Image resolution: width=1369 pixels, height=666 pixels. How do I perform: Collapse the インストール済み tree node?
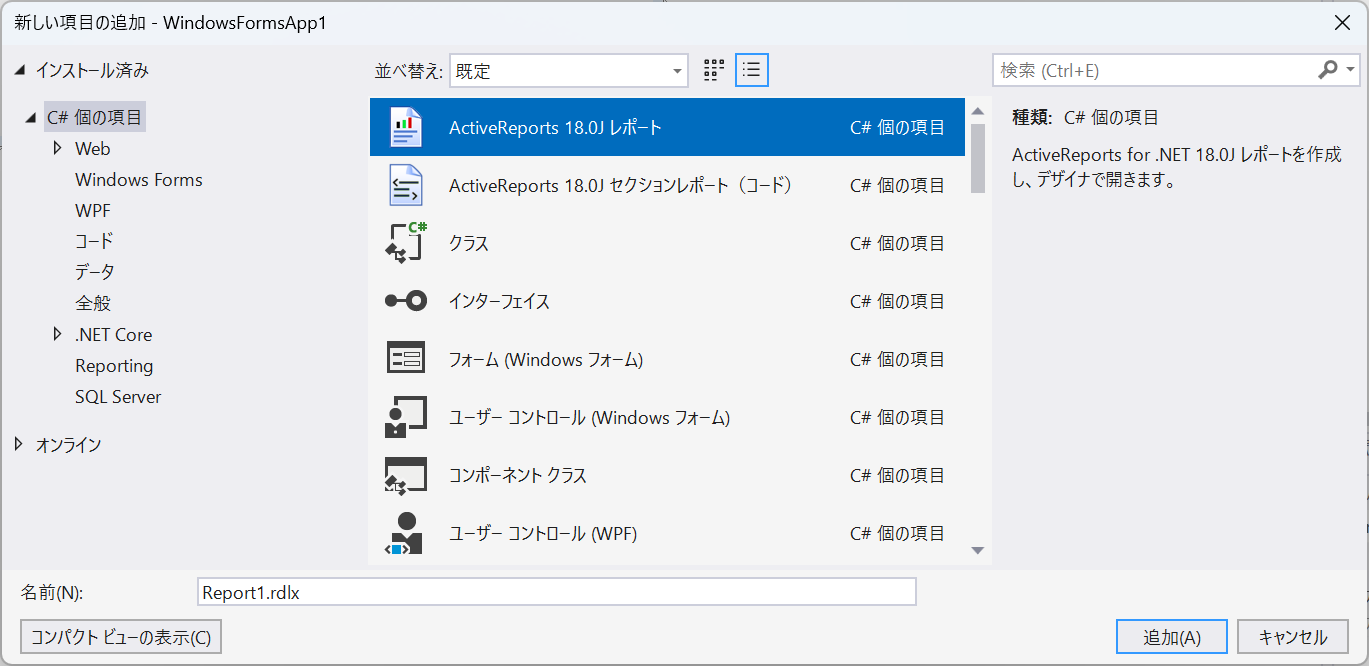pos(21,71)
